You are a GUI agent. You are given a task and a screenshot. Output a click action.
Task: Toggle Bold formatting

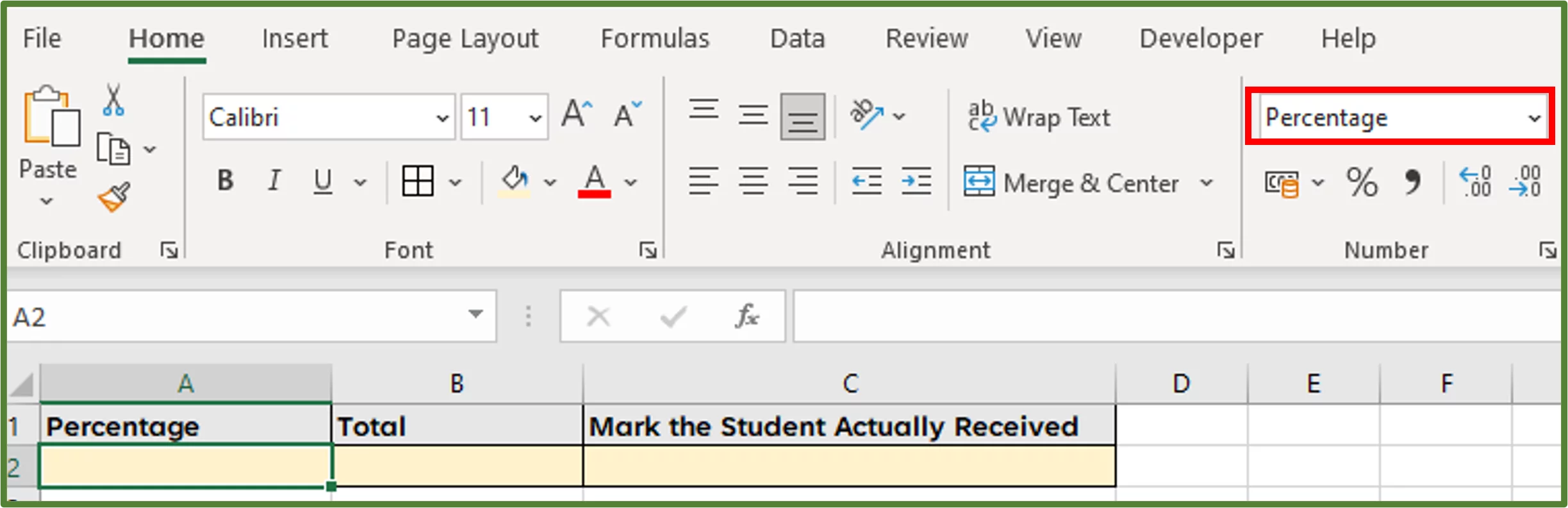(225, 182)
